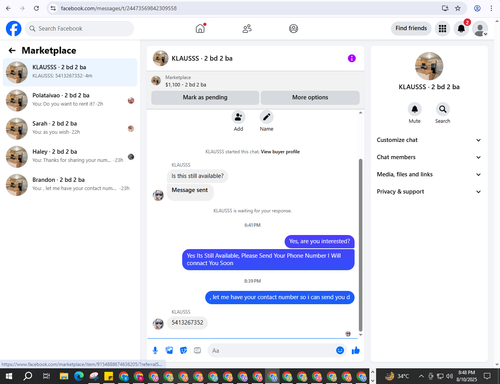Mute the chat using bell icon
The width and height of the screenshot is (500, 384).
point(415,109)
